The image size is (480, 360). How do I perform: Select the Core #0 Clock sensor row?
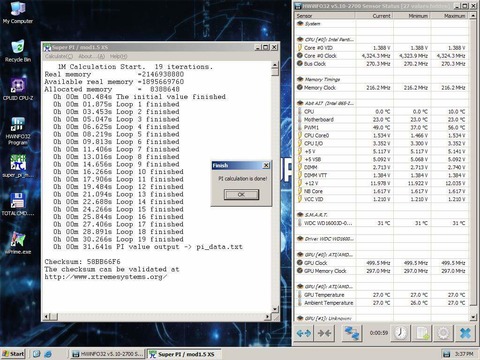(382, 56)
